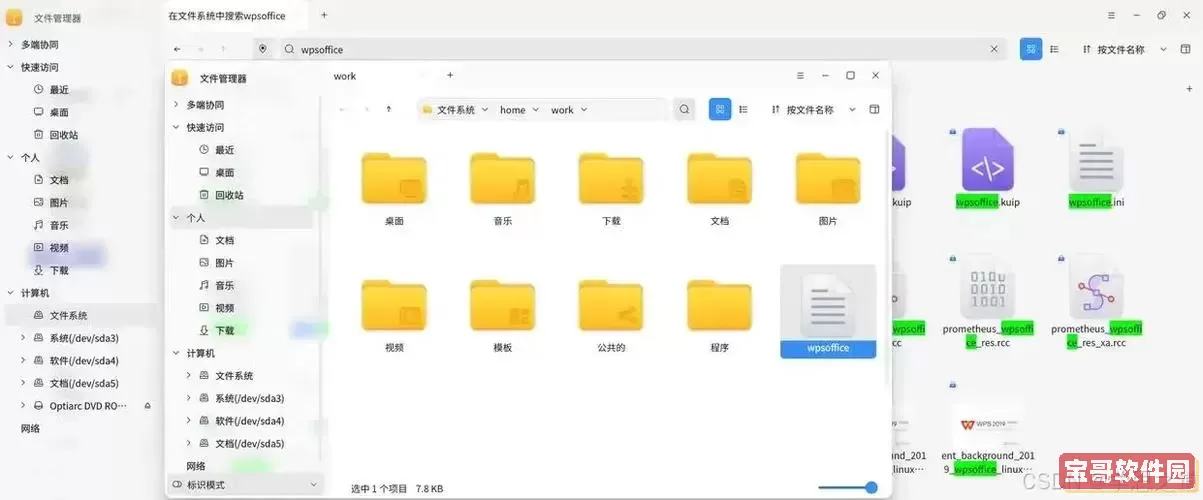Expand Optiarc DVD drive in back sidebar
Viewport: 1203px width, 500px height.
23,406
